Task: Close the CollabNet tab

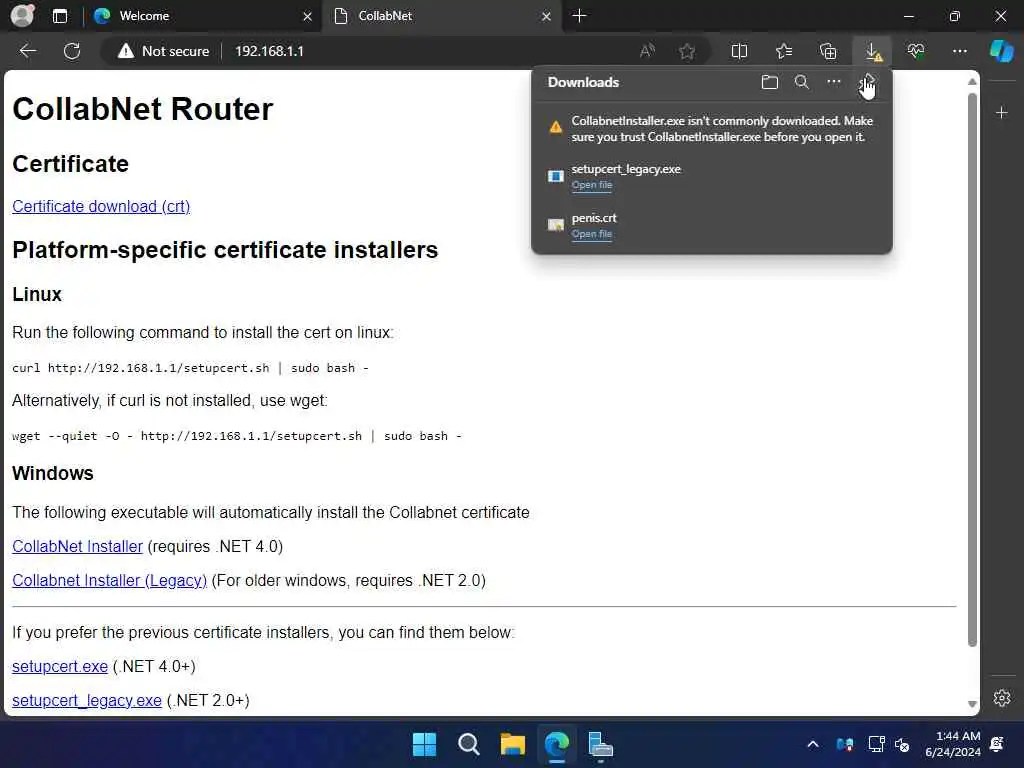Action: 546,16
